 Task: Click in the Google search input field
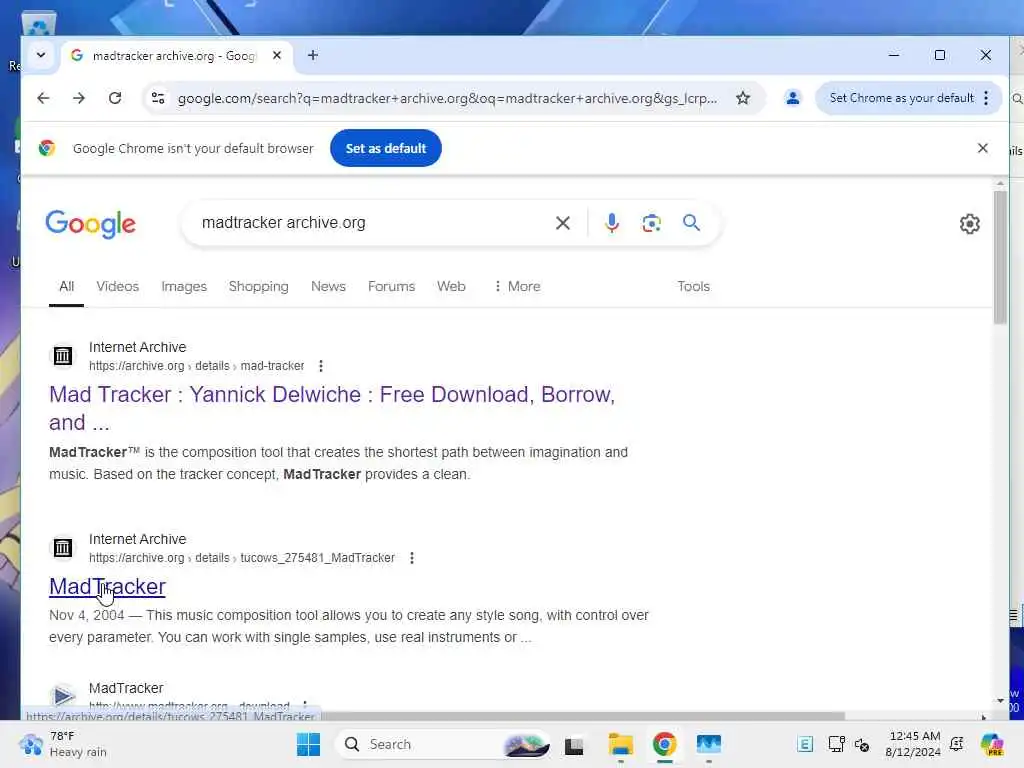coord(372,223)
